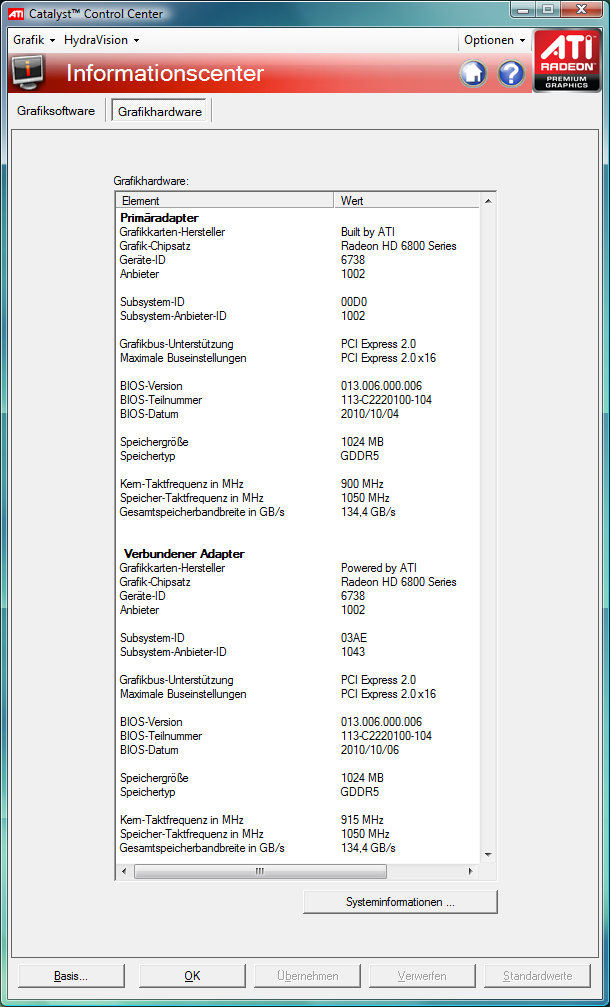Switch to the Grafiksoftware tab
The image size is (610, 1007).
coord(56,110)
